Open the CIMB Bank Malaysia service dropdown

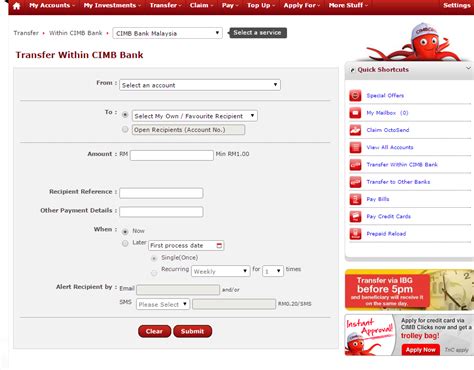click(x=167, y=33)
